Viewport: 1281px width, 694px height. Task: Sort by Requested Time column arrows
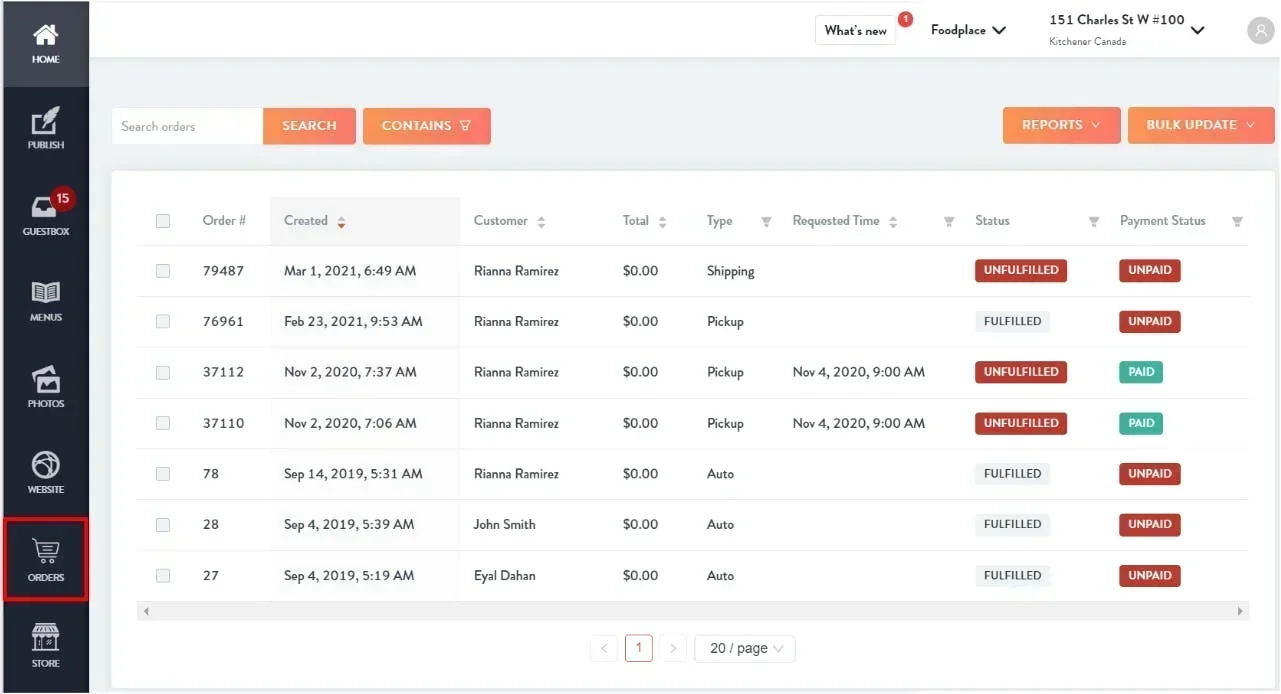click(893, 222)
